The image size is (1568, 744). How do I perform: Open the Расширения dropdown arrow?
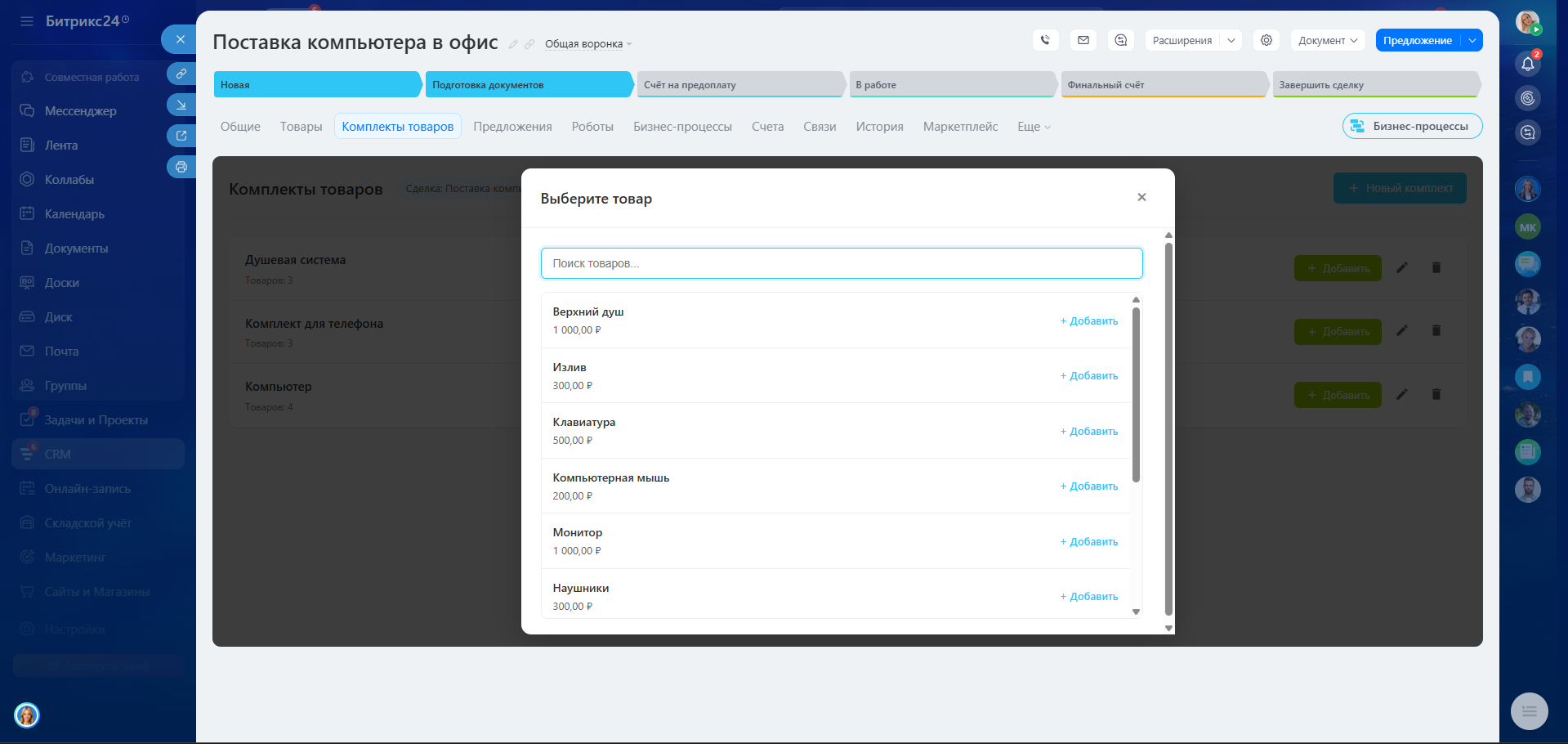(1231, 40)
